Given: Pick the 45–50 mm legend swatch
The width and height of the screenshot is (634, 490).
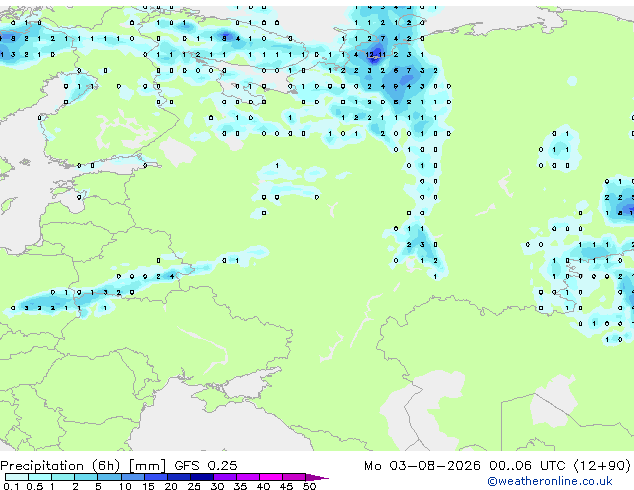Looking at the screenshot, I should 294,477.
